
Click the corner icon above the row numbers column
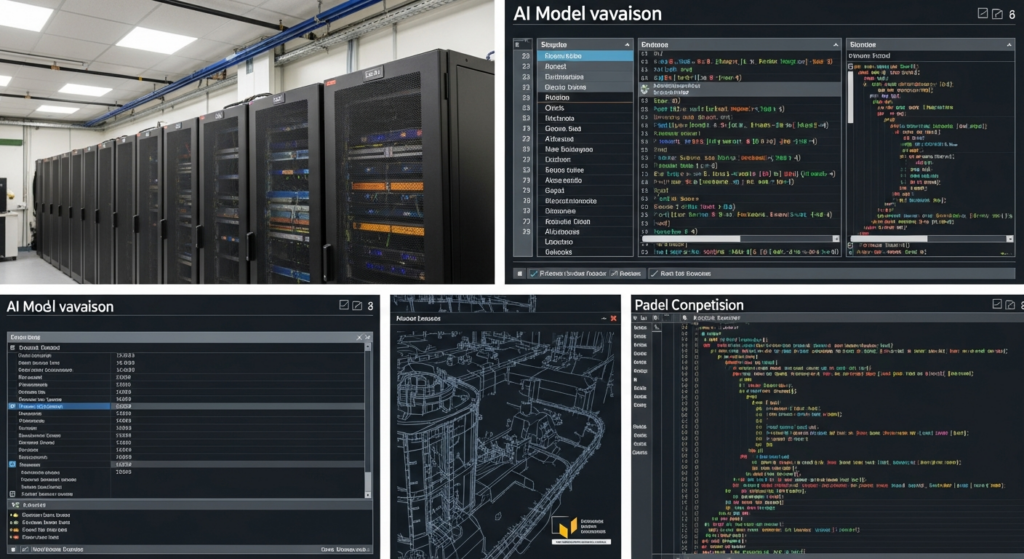tap(517, 44)
